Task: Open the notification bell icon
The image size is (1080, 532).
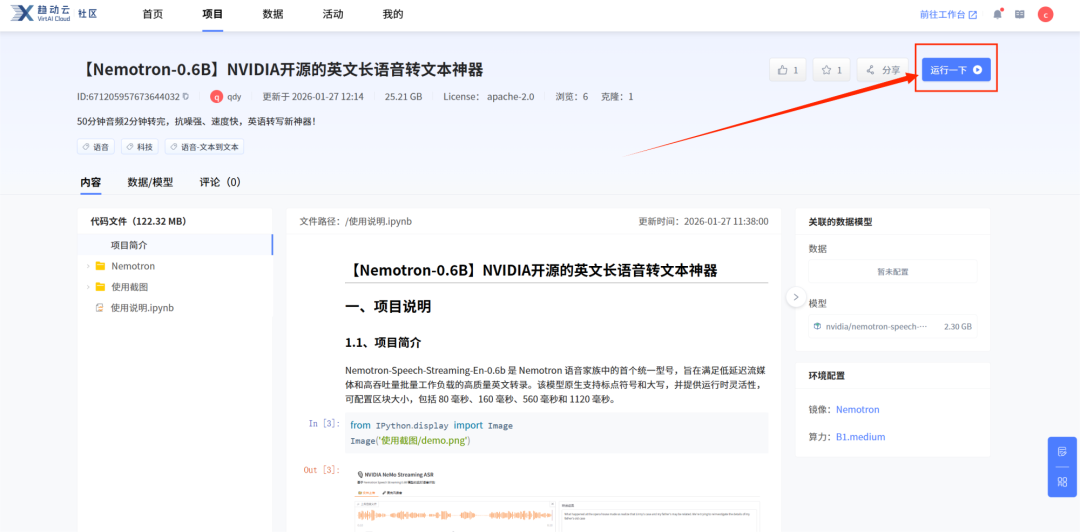Action: [x=997, y=14]
